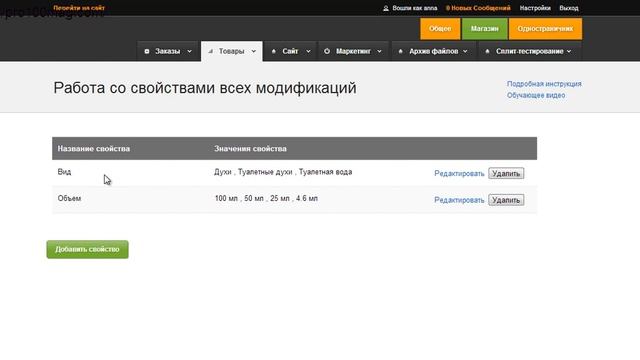Expand the Архив файлов dropdown arrow
Viewport: 640px width, 360px height.
(x=465, y=51)
